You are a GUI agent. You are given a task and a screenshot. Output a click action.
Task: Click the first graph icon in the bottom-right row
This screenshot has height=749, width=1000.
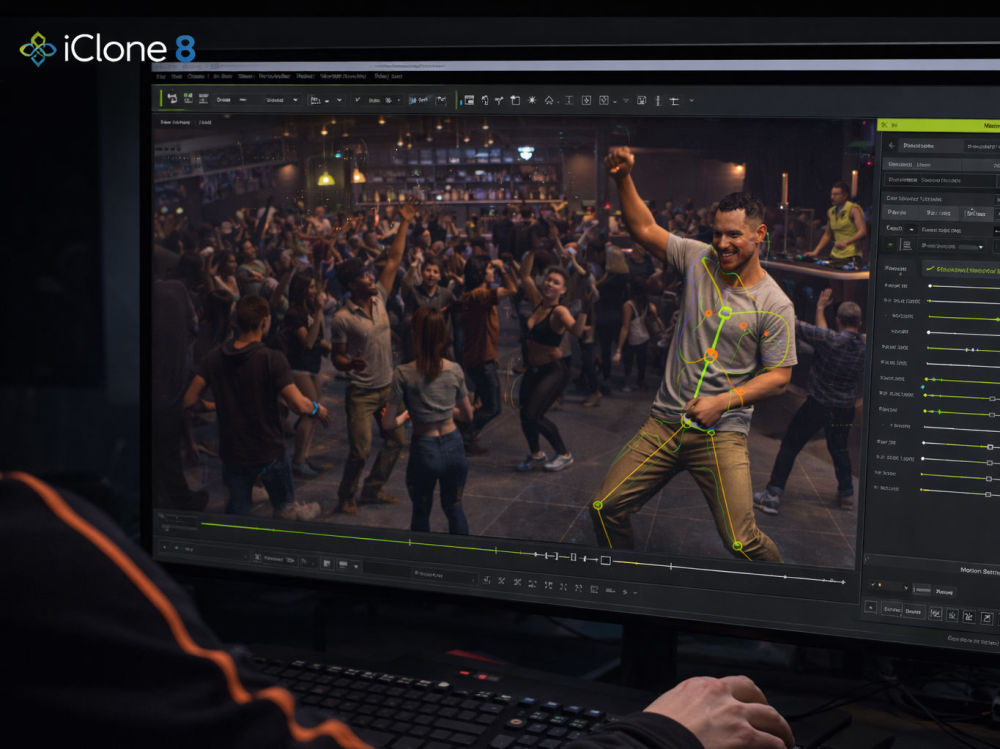pos(935,614)
